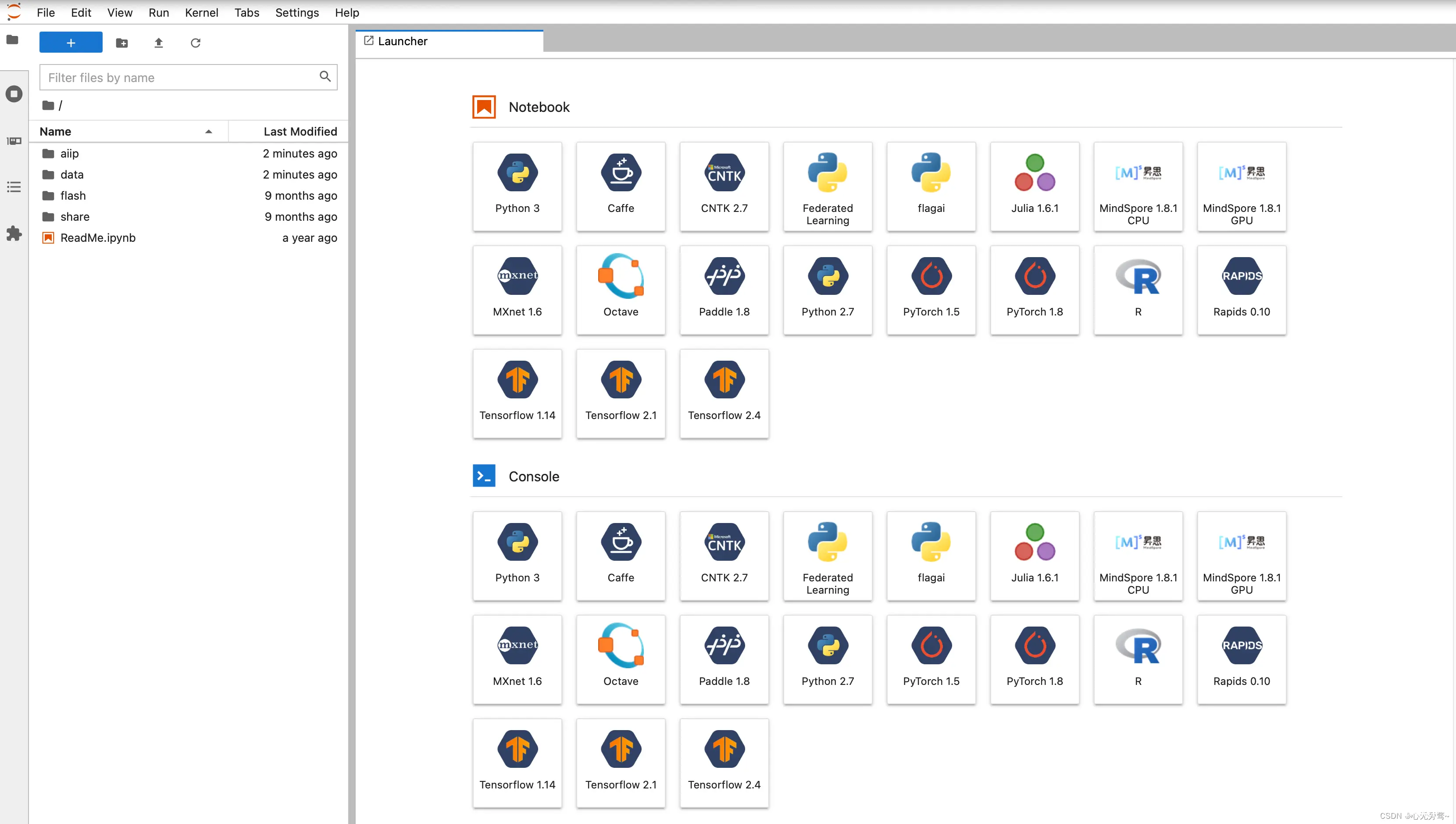Launch an MXnet 1.6 notebook

point(517,290)
